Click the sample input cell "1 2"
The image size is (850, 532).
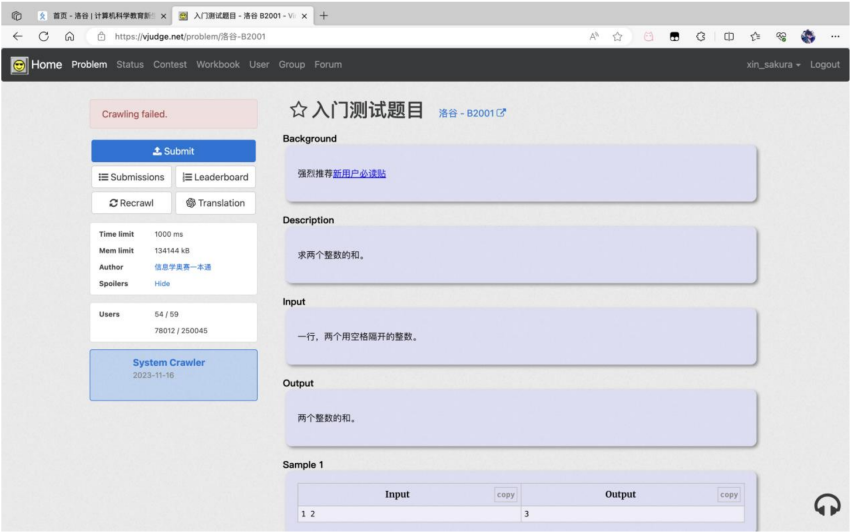point(409,514)
